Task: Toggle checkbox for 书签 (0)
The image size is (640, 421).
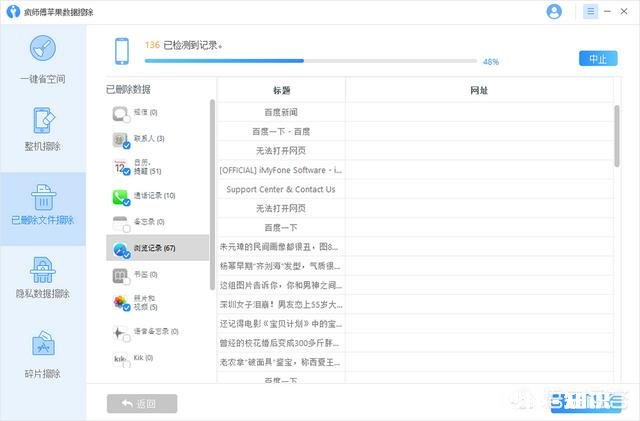Action: coord(127,281)
